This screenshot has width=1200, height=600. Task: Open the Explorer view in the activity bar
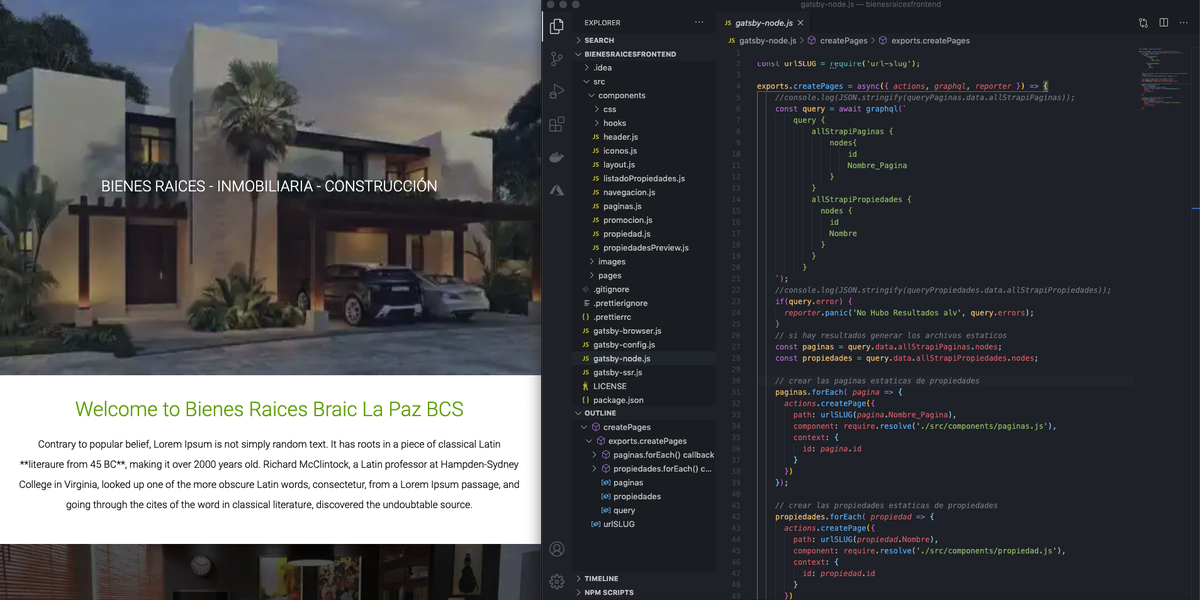tap(557, 27)
